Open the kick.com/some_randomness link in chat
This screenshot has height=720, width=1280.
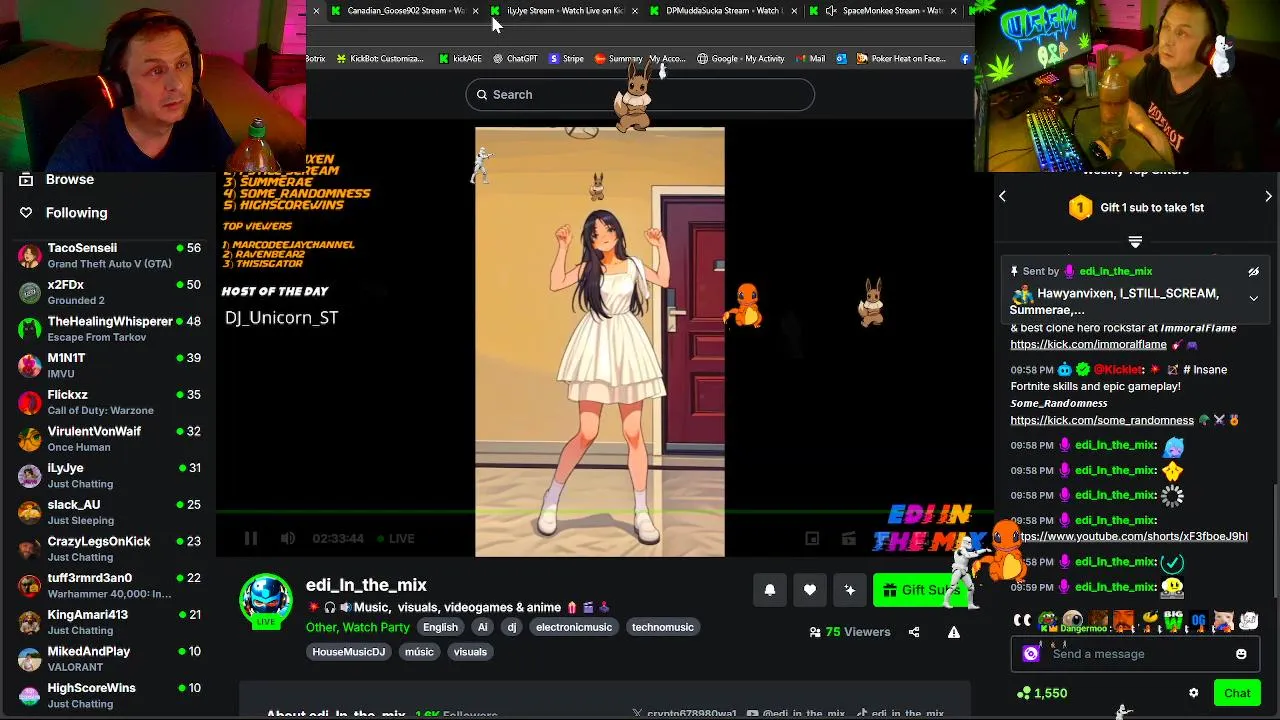[1102, 420]
